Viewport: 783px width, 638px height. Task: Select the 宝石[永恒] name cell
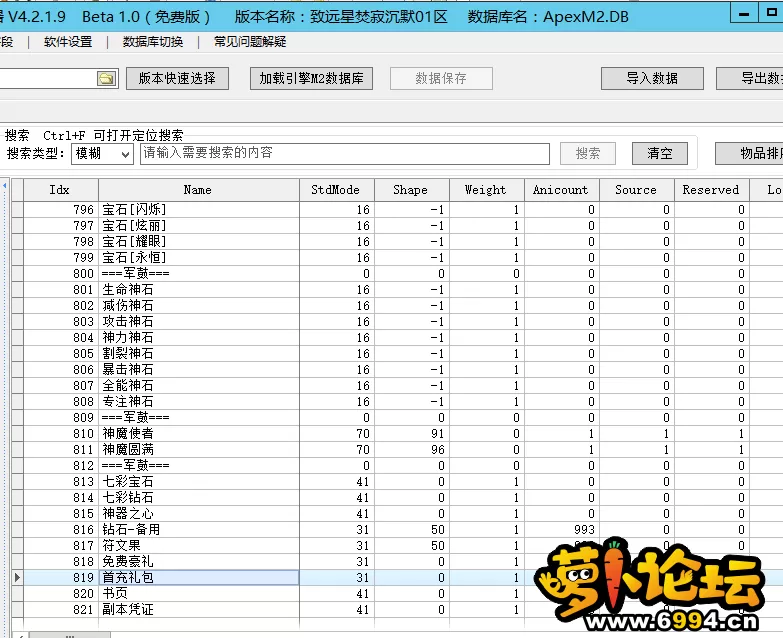tap(199, 258)
